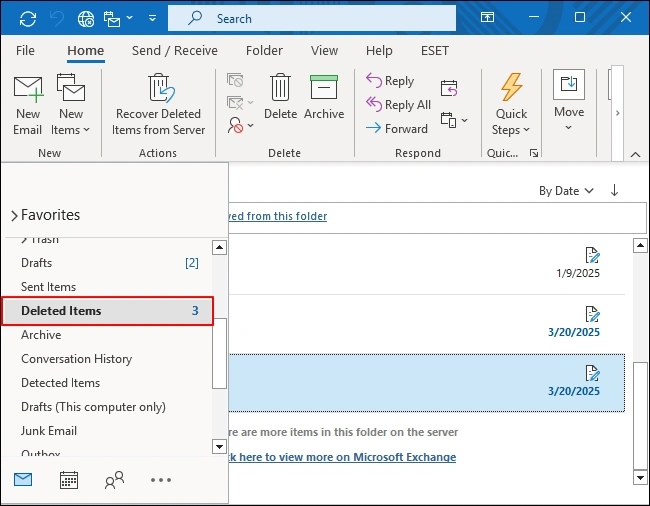
Task: Click the Delete trash can button
Action: [280, 97]
